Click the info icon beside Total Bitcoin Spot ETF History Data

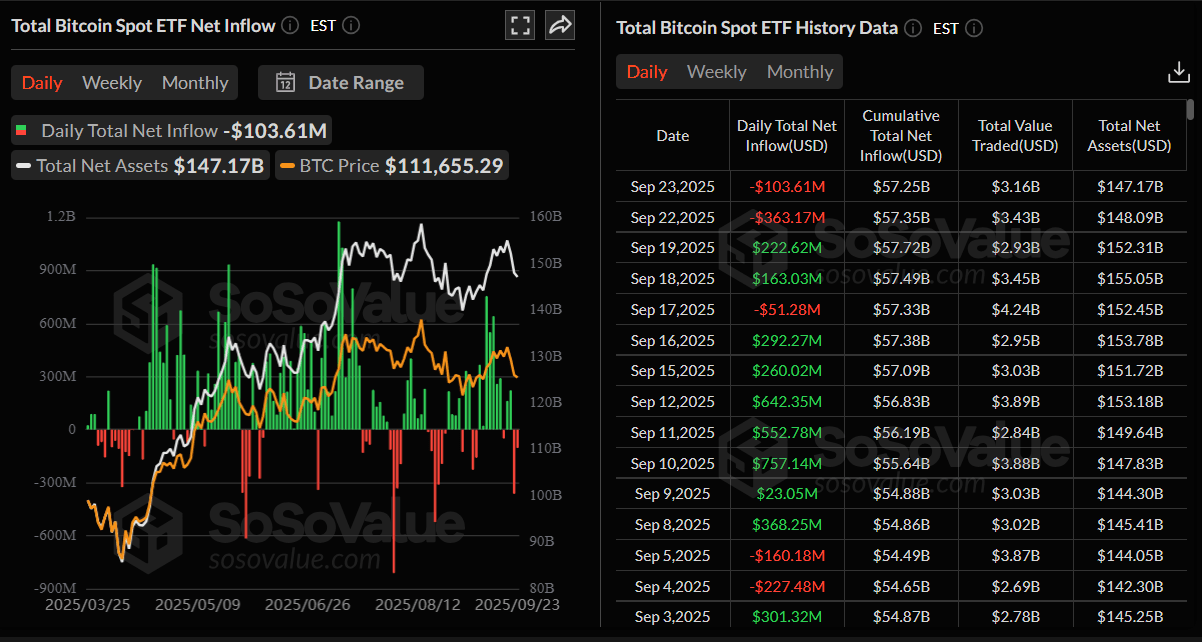[x=912, y=28]
